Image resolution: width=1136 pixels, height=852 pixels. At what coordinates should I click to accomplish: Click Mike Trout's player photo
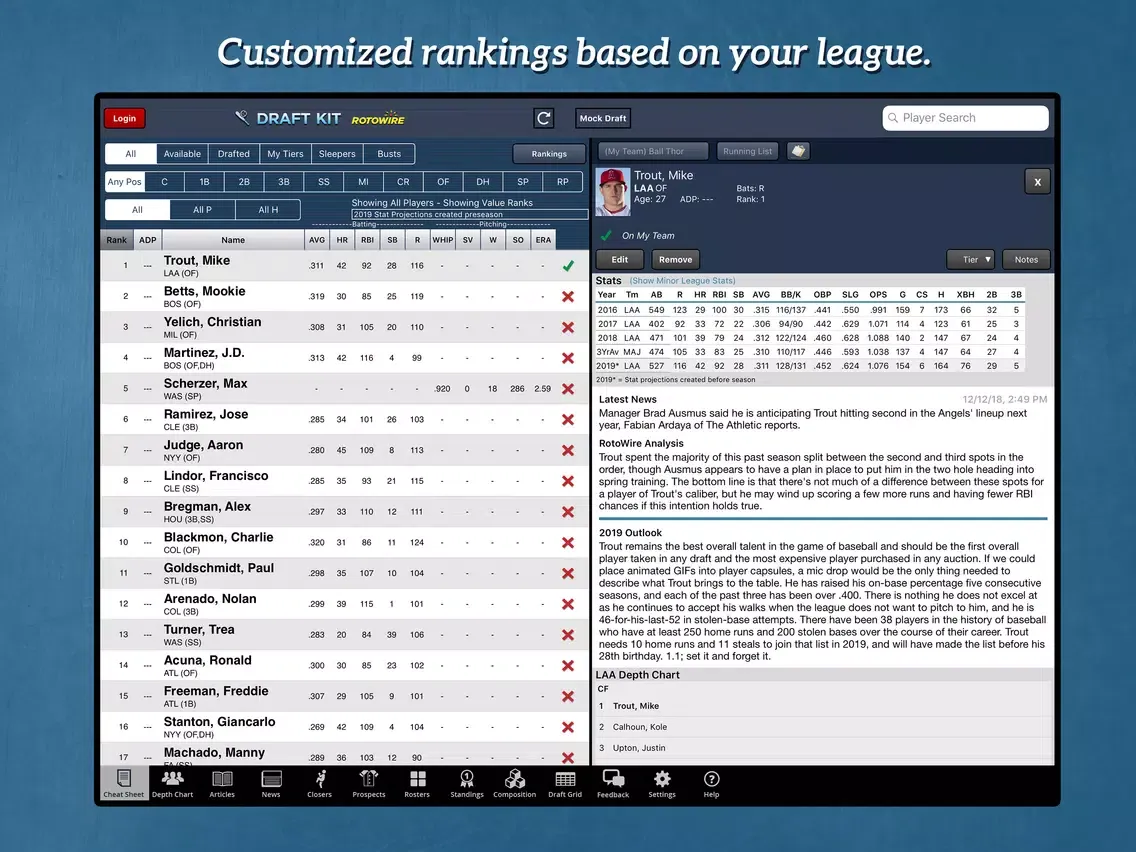613,192
